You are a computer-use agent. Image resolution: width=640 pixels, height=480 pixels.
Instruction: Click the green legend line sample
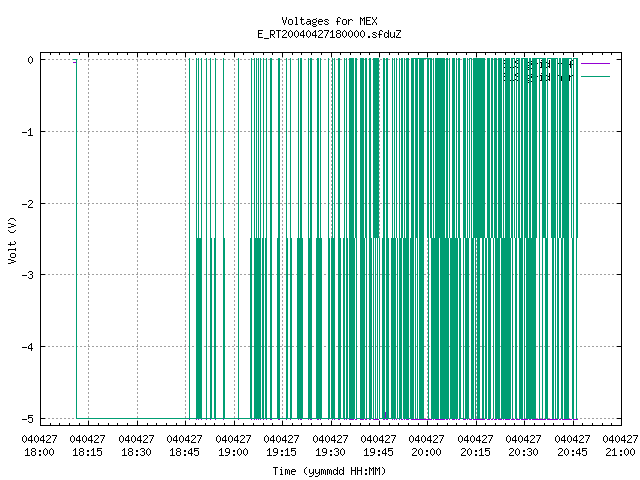tap(595, 76)
